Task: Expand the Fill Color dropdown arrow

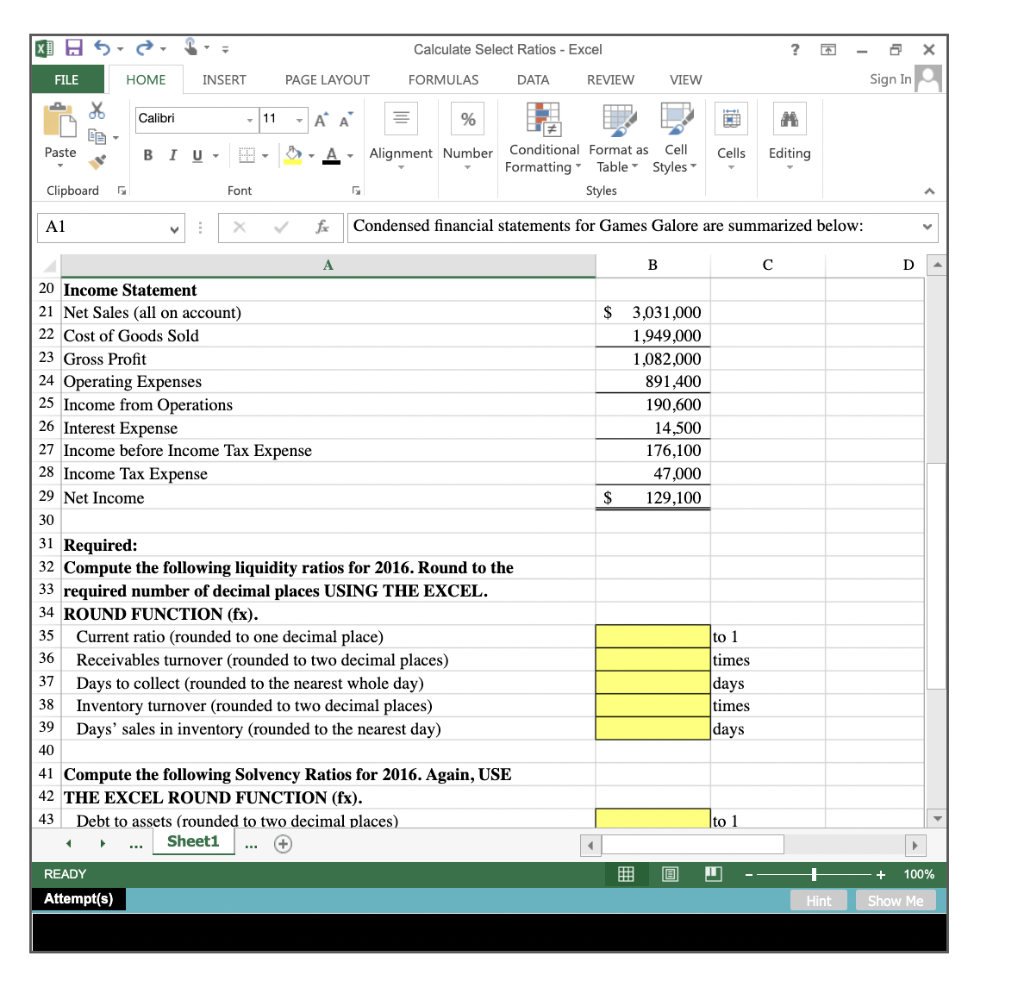Action: coord(311,156)
